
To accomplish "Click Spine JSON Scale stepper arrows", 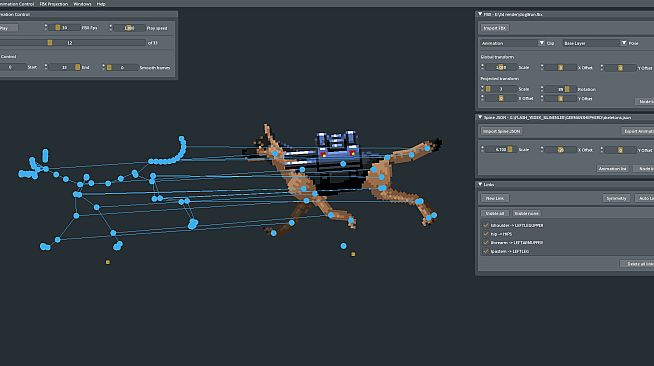I will tap(482, 149).
